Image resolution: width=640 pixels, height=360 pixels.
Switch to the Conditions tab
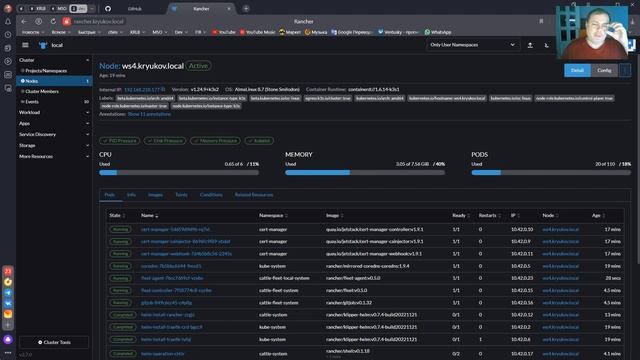(x=211, y=195)
